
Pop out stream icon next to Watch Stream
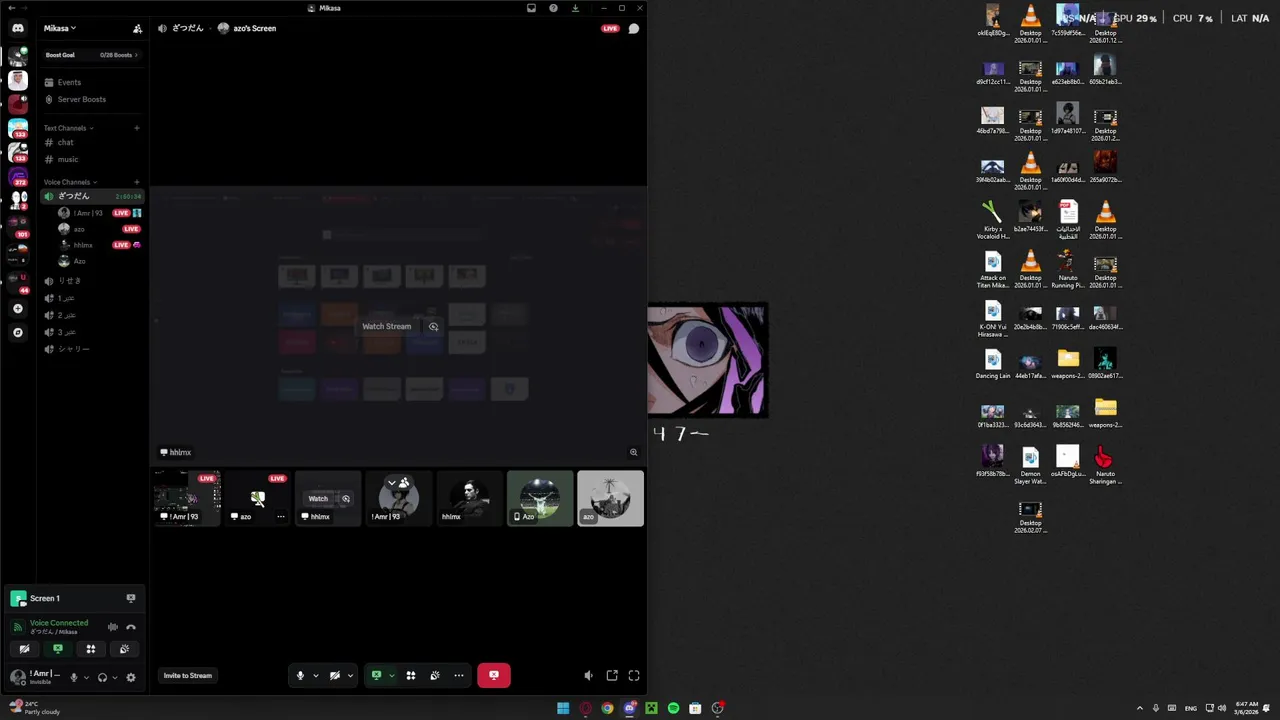click(433, 326)
